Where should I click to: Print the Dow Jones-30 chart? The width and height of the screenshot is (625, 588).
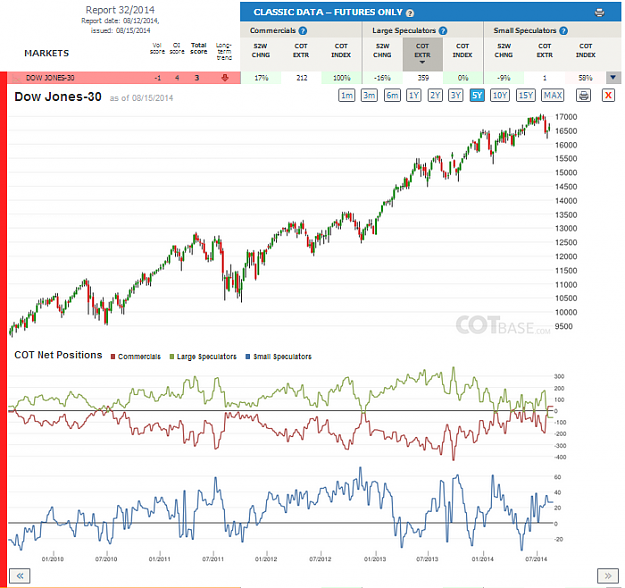pyautogui.click(x=584, y=95)
